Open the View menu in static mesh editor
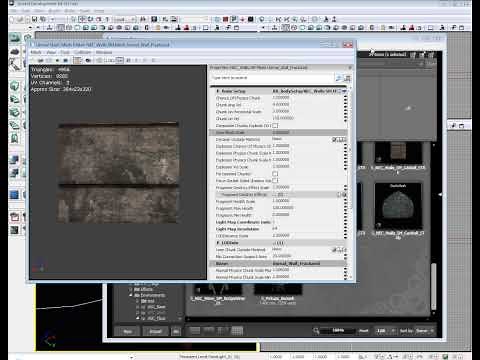 point(51,52)
